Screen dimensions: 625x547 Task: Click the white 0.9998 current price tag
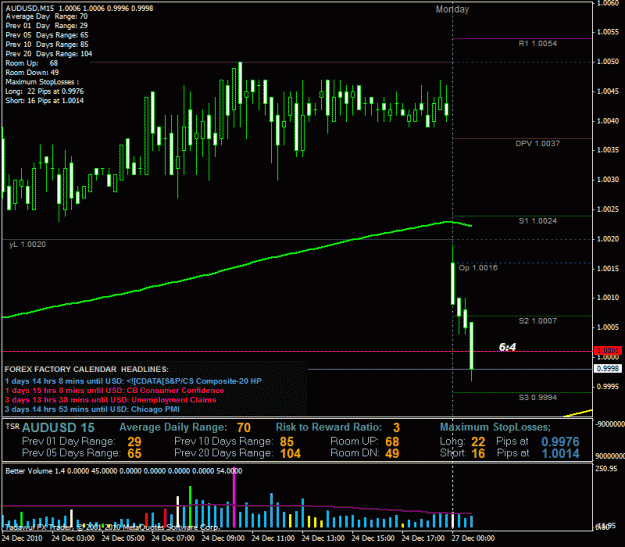(x=607, y=369)
